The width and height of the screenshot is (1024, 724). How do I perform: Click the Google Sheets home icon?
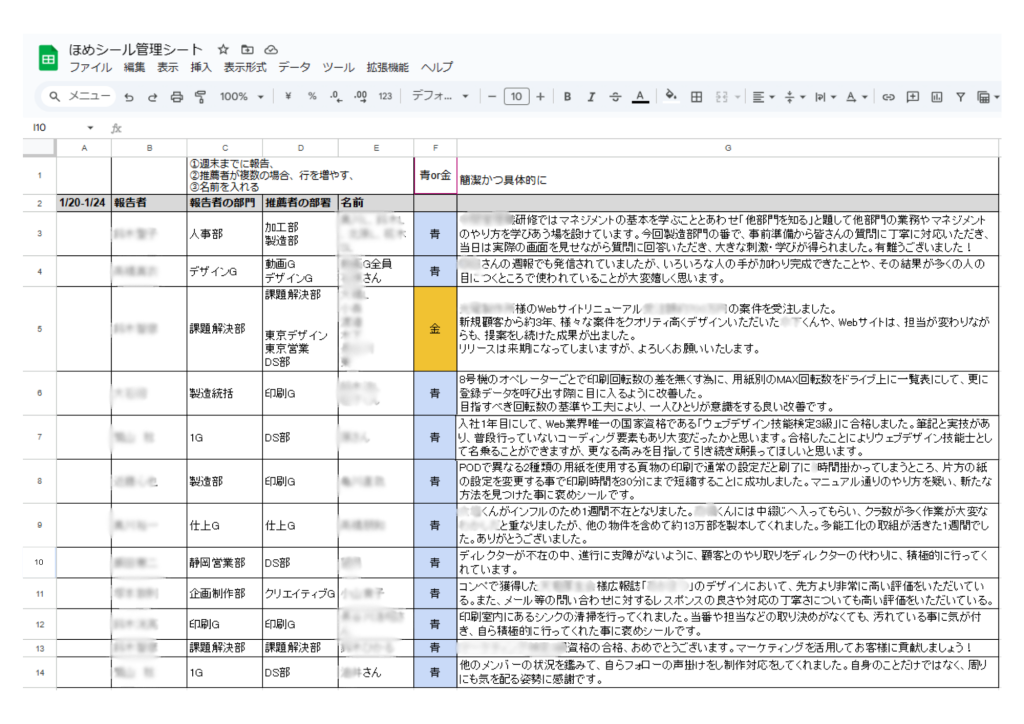click(48, 58)
